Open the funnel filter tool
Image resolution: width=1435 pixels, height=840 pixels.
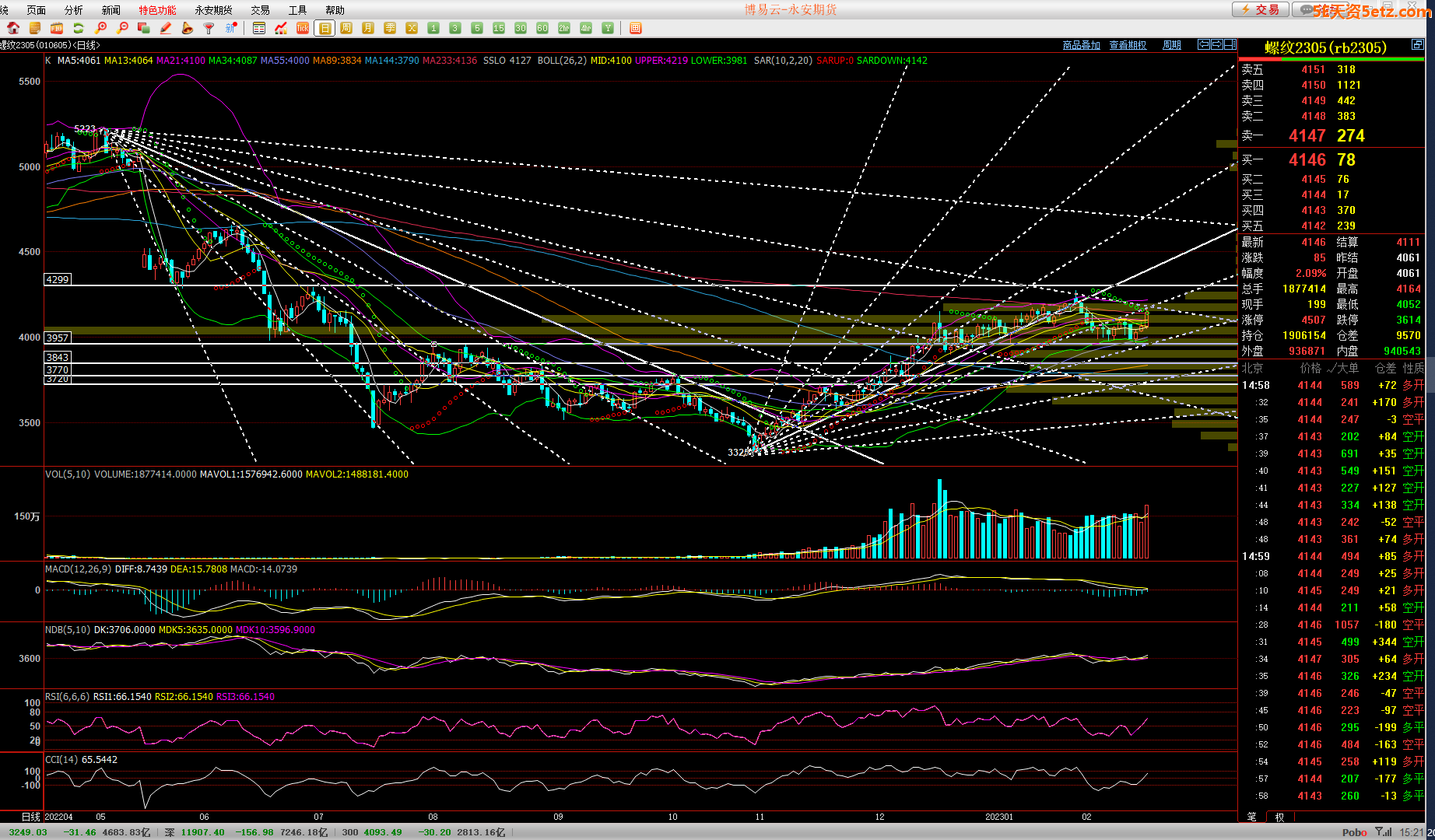point(209,28)
